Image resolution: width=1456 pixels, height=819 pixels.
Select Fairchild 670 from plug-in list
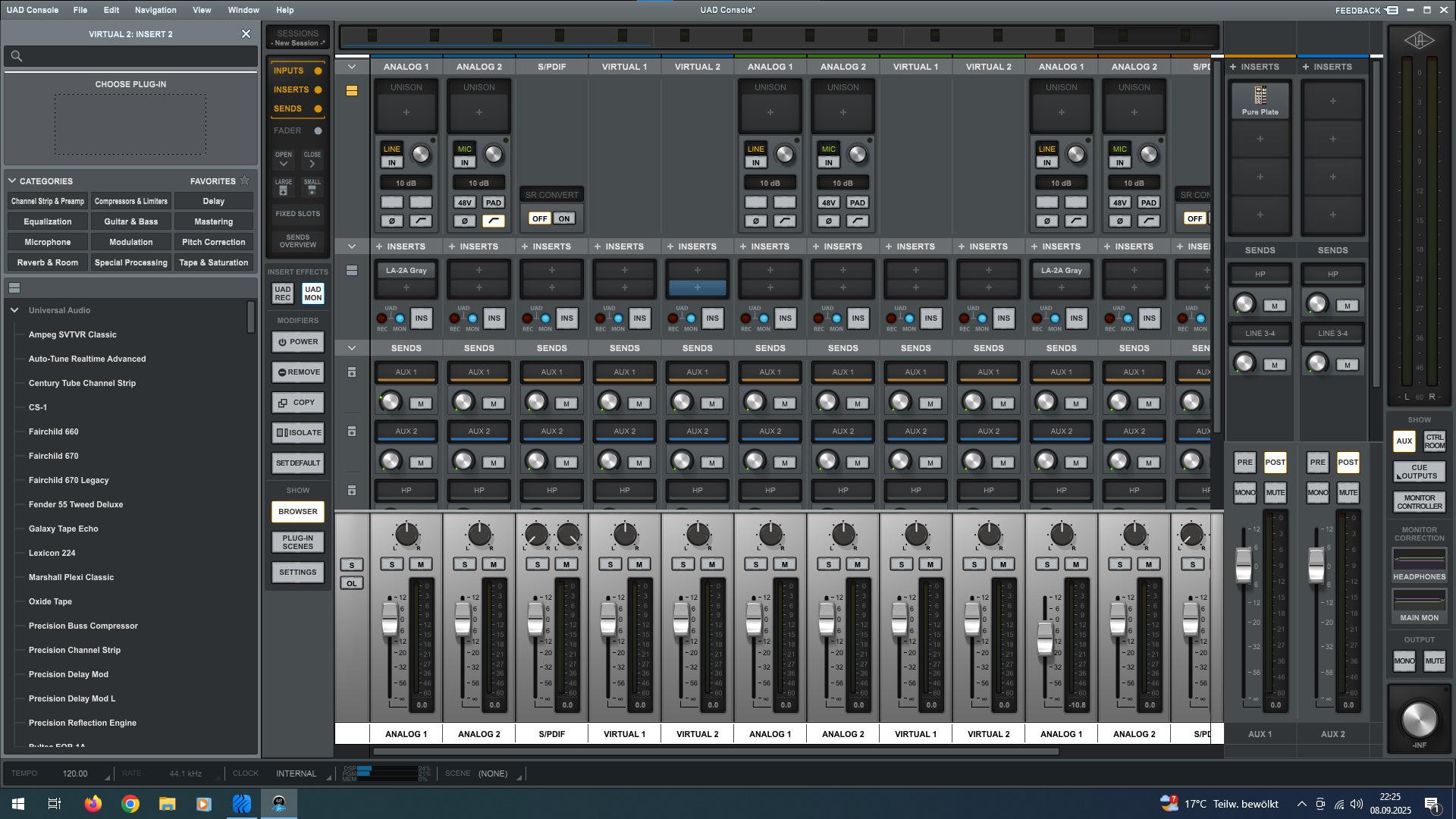pyautogui.click(x=53, y=456)
